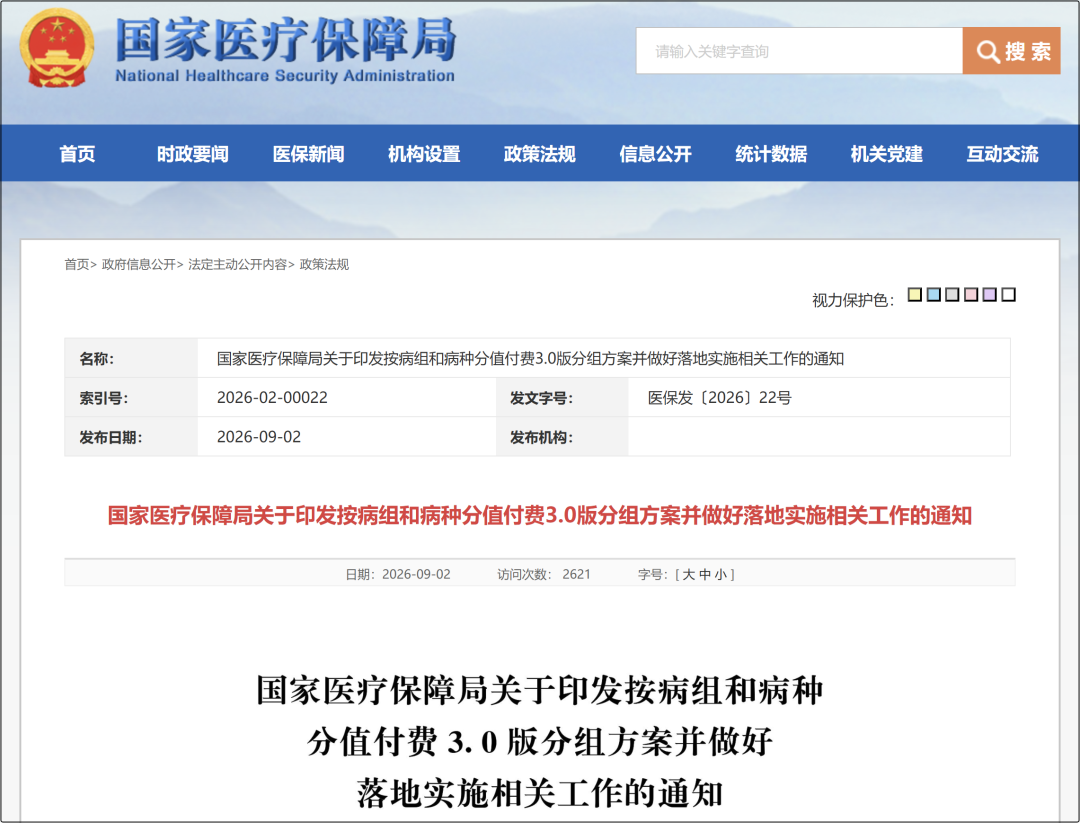Click the 日期：2026-09-02 text in info bar
Image resolution: width=1080 pixels, height=823 pixels.
[x=397, y=574]
